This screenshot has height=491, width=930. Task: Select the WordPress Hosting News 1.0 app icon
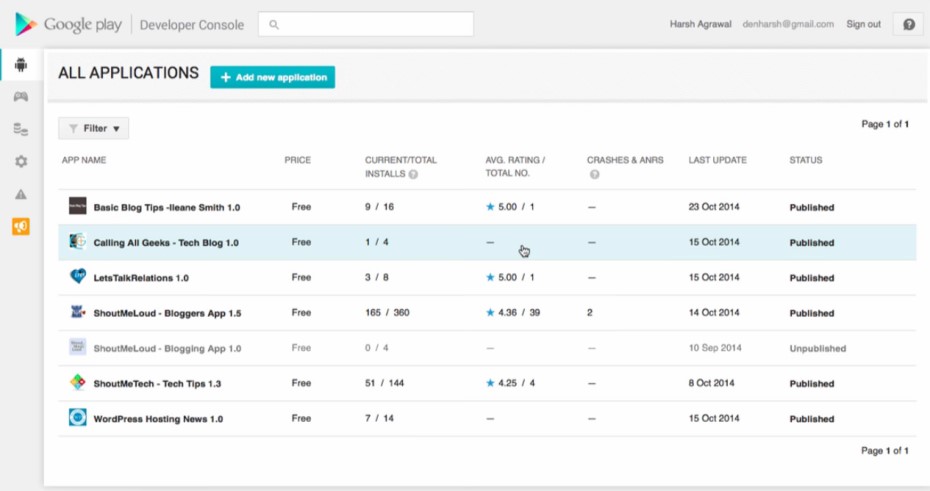click(78, 417)
